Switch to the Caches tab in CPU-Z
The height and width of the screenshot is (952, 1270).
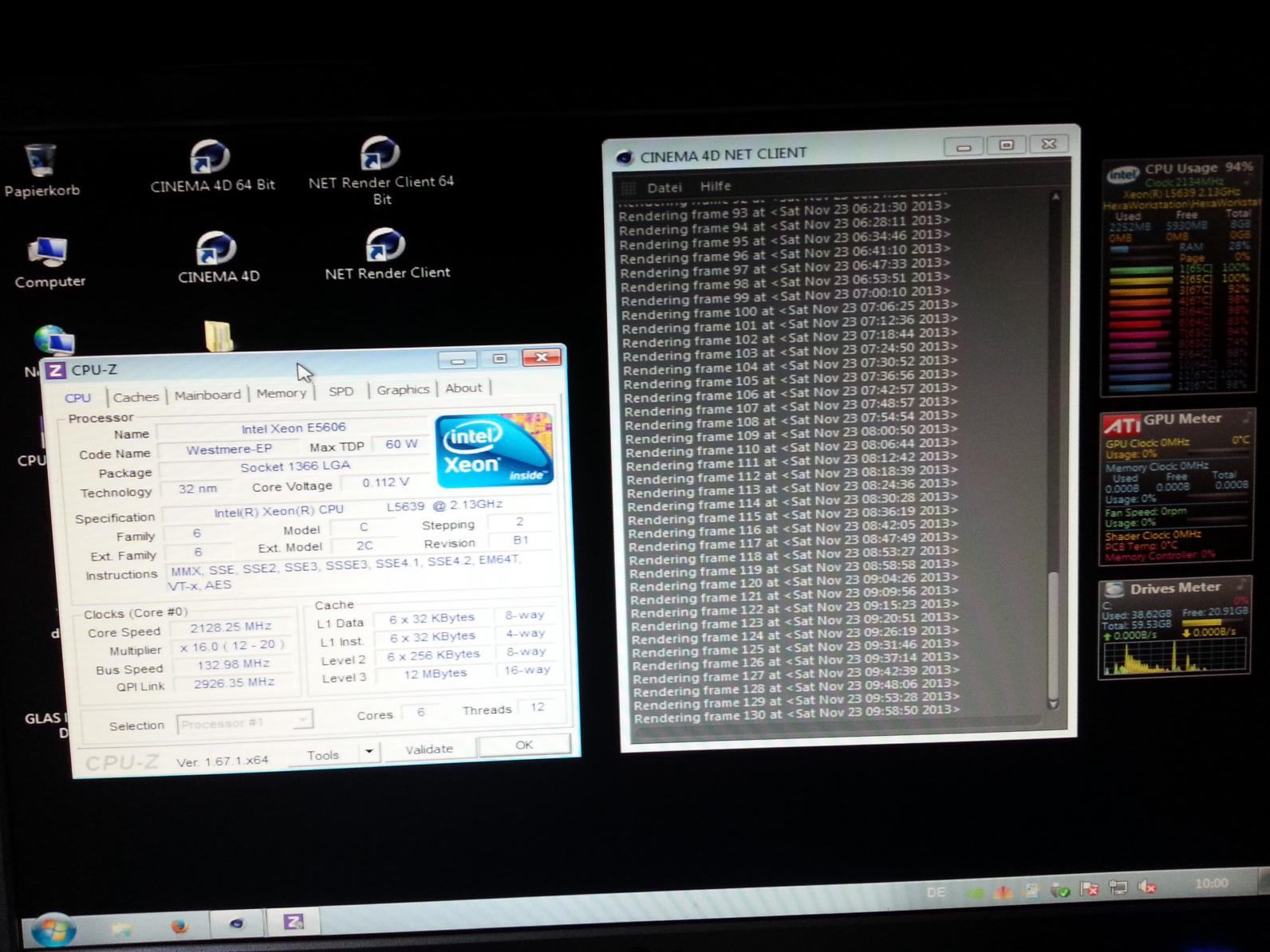pyautogui.click(x=136, y=396)
